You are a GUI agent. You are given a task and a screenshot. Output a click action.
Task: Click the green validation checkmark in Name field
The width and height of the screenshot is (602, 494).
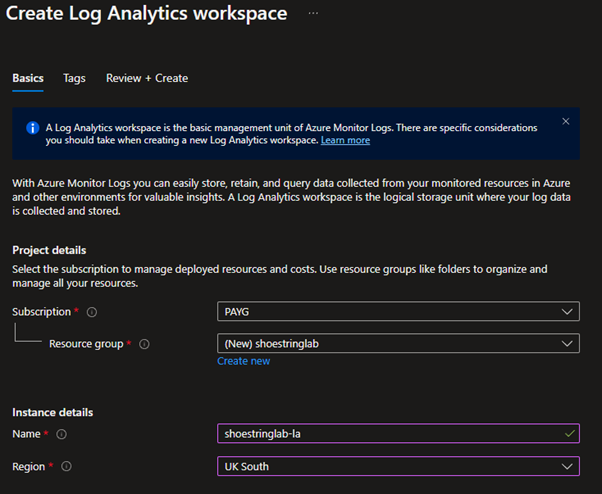pyautogui.click(x=569, y=433)
